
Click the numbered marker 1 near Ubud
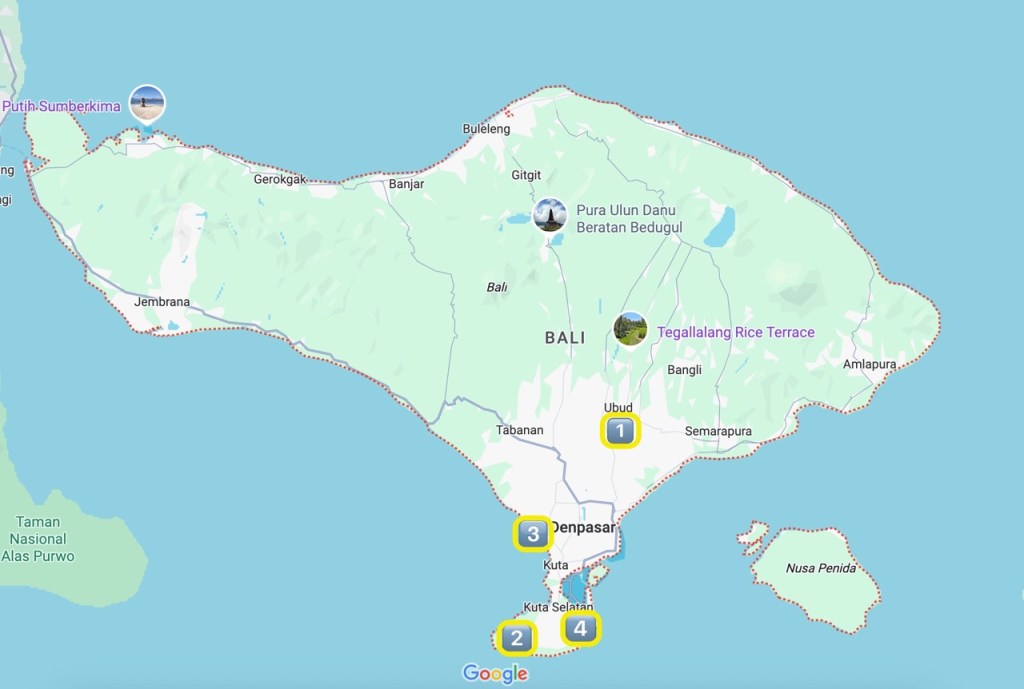[x=620, y=432]
